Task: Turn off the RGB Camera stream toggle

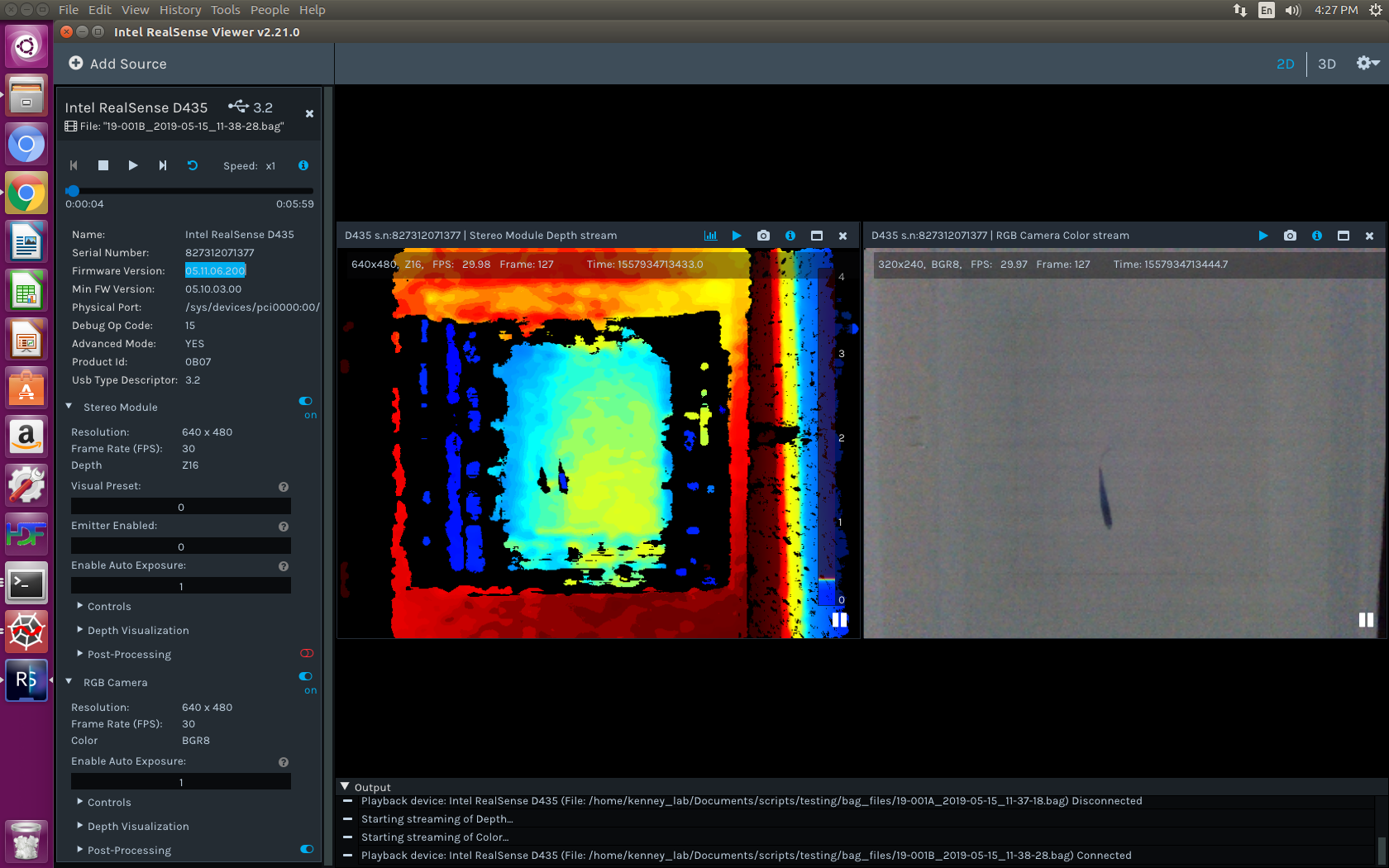Action: pos(304,677)
